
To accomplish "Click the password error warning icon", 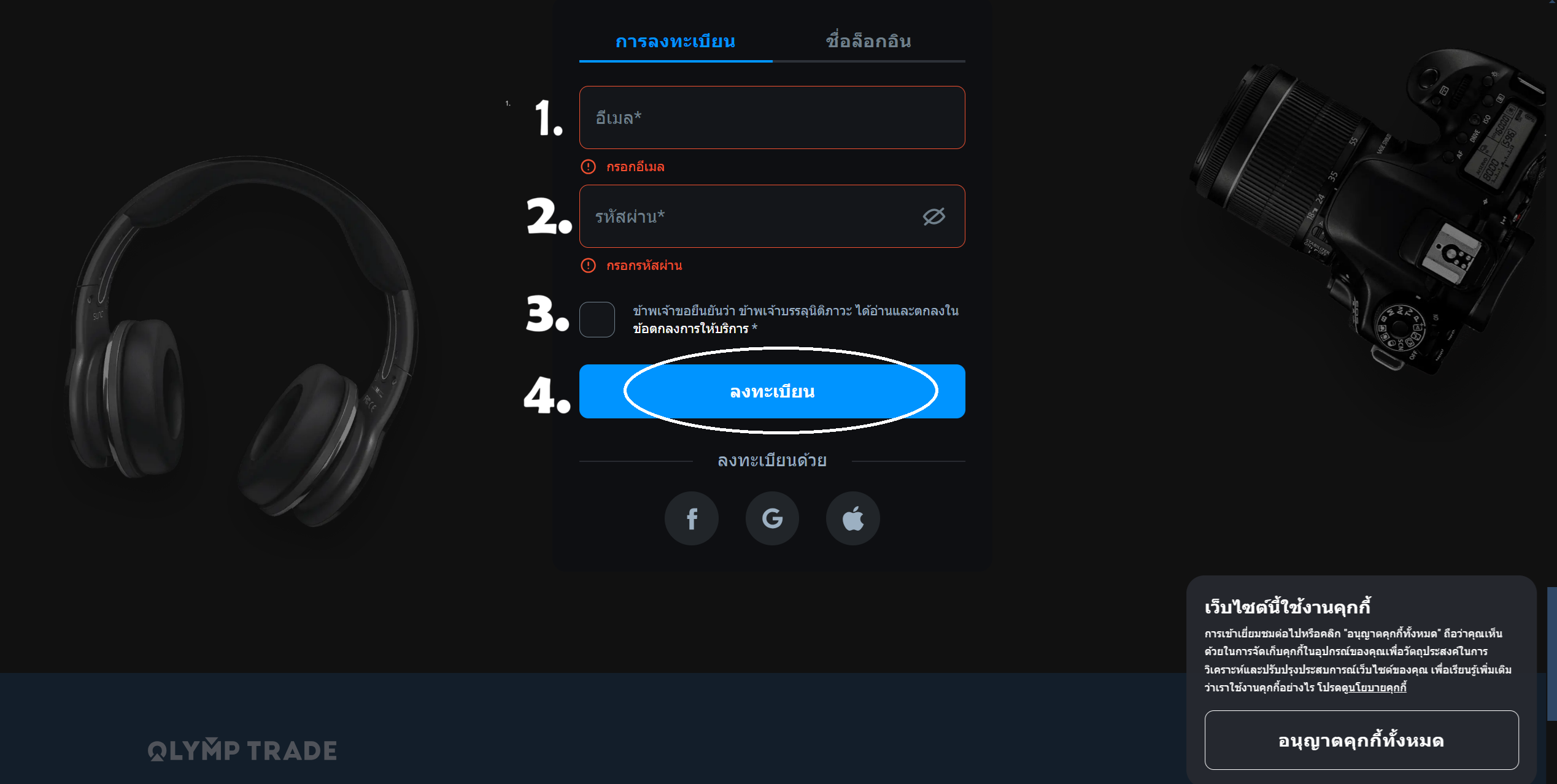I will (588, 265).
